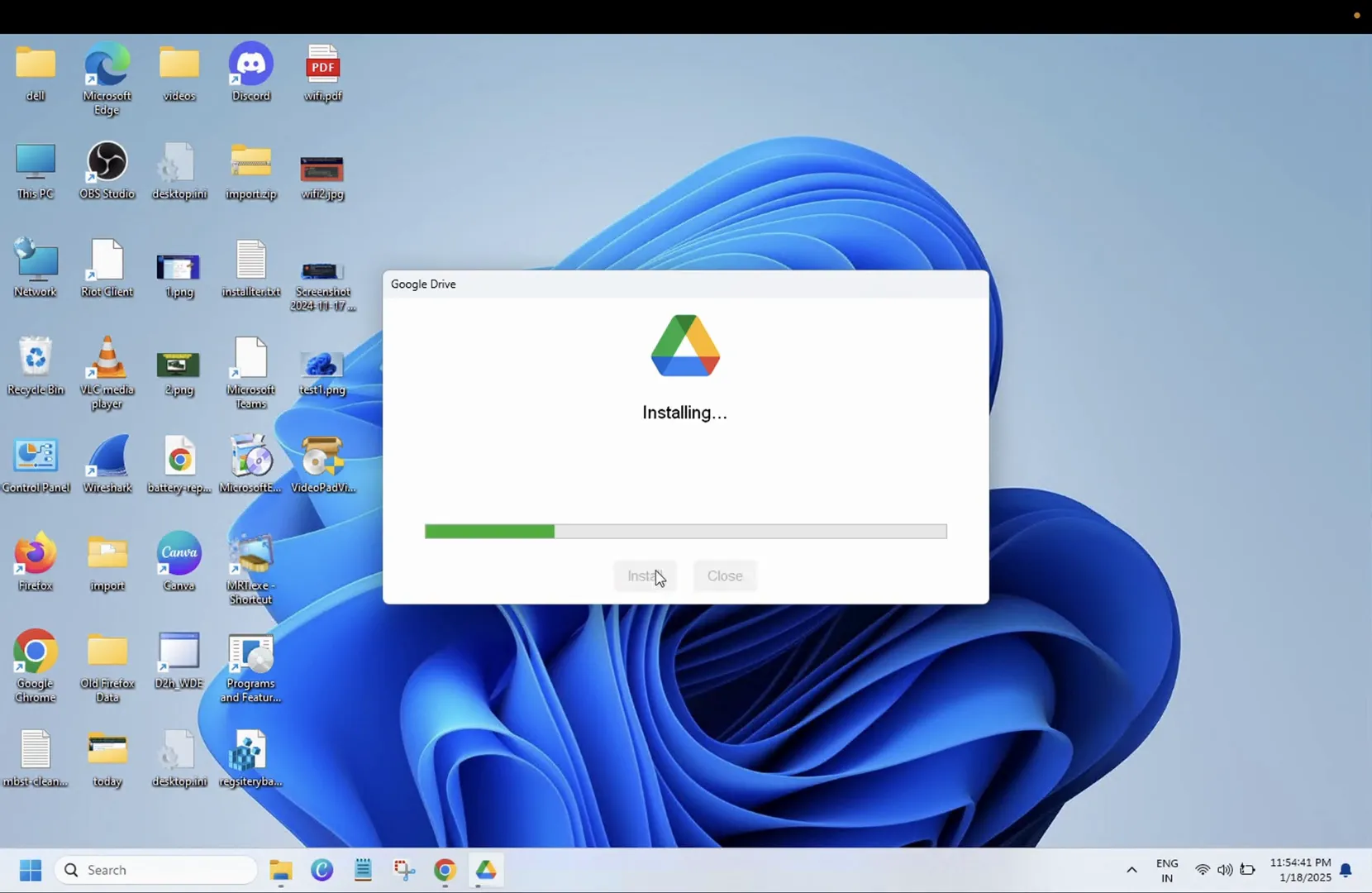Image resolution: width=1372 pixels, height=893 pixels.
Task: Select the Riot Client shortcut
Action: pyautogui.click(x=107, y=269)
